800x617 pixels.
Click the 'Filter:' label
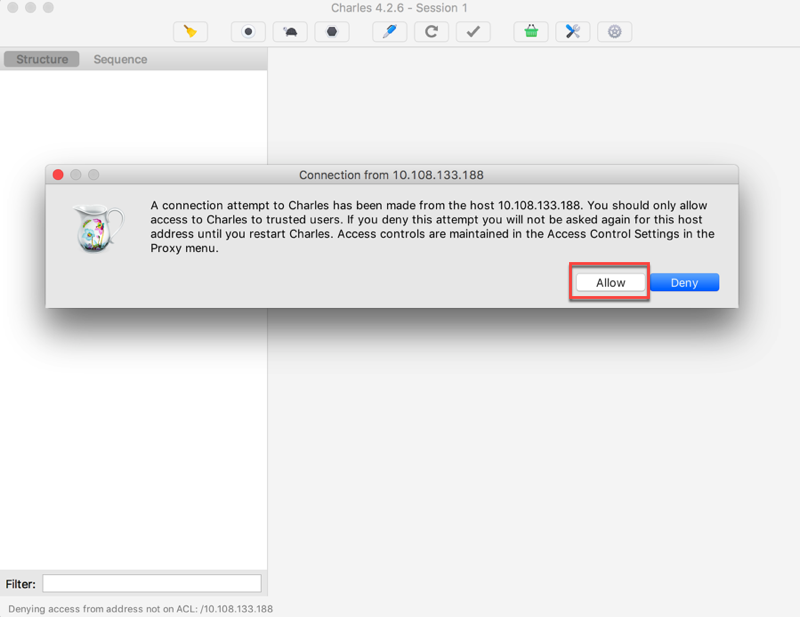click(x=20, y=584)
